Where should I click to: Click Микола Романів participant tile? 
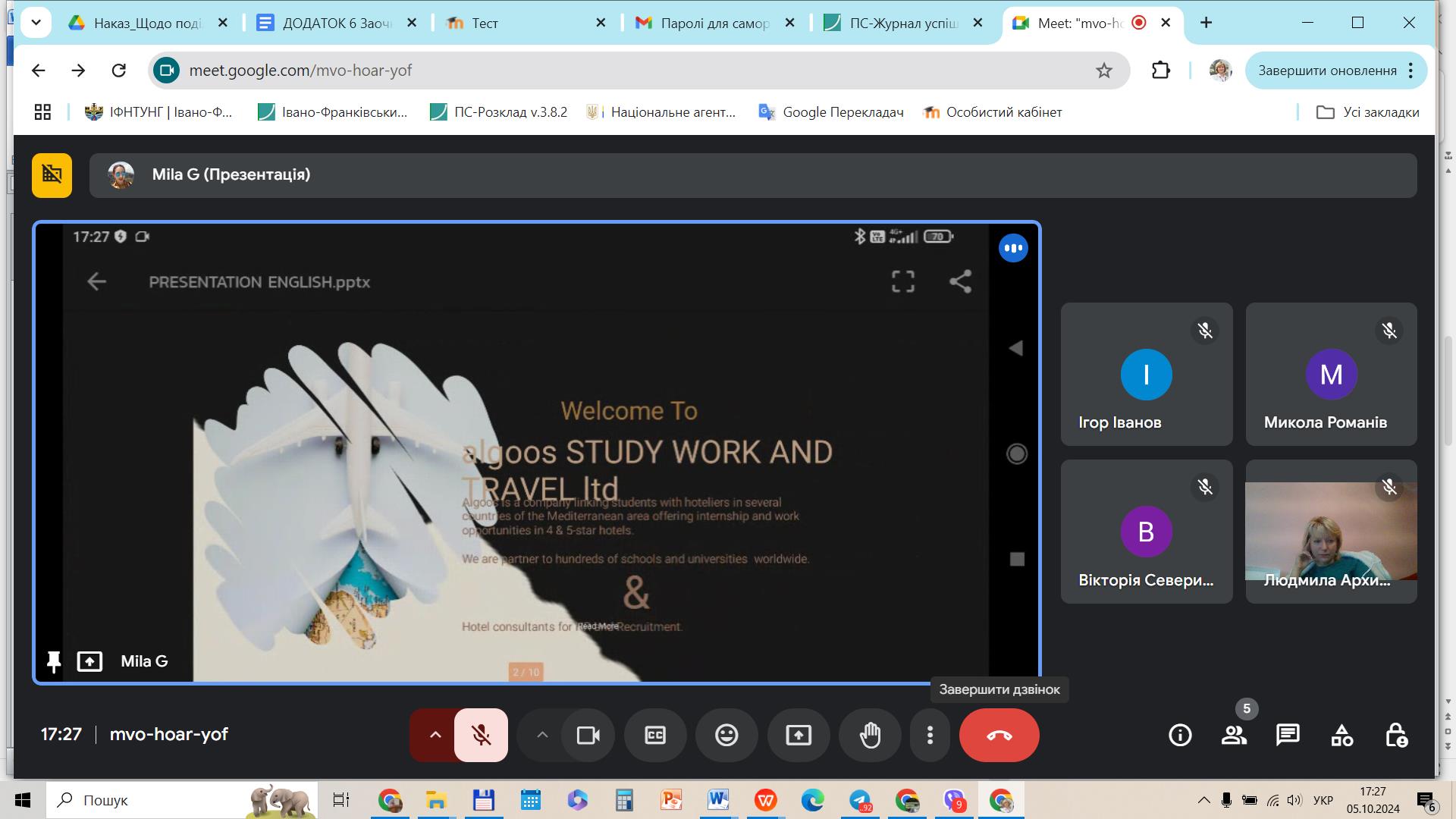1331,374
